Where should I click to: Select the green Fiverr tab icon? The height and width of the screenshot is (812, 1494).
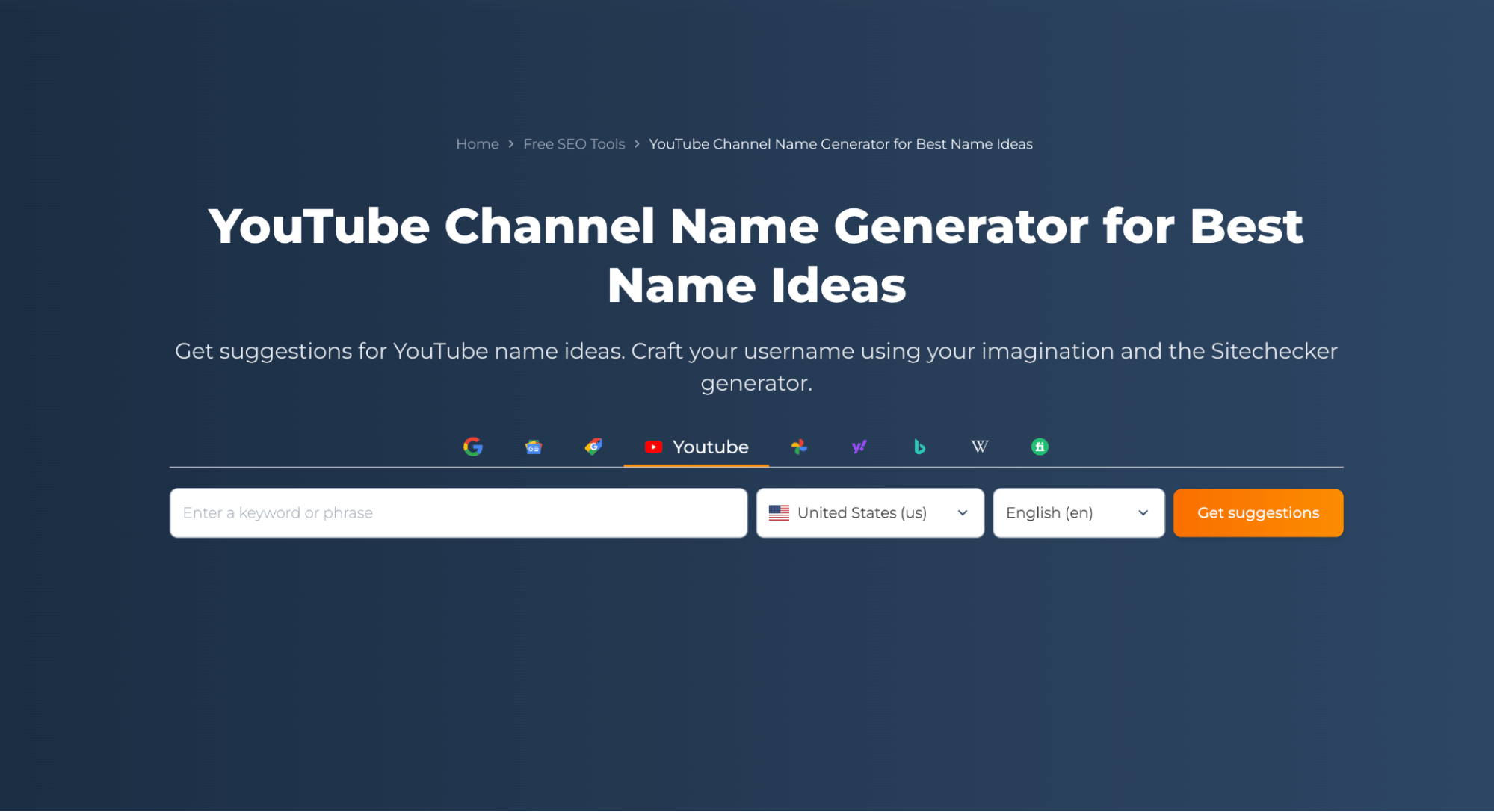coord(1040,447)
